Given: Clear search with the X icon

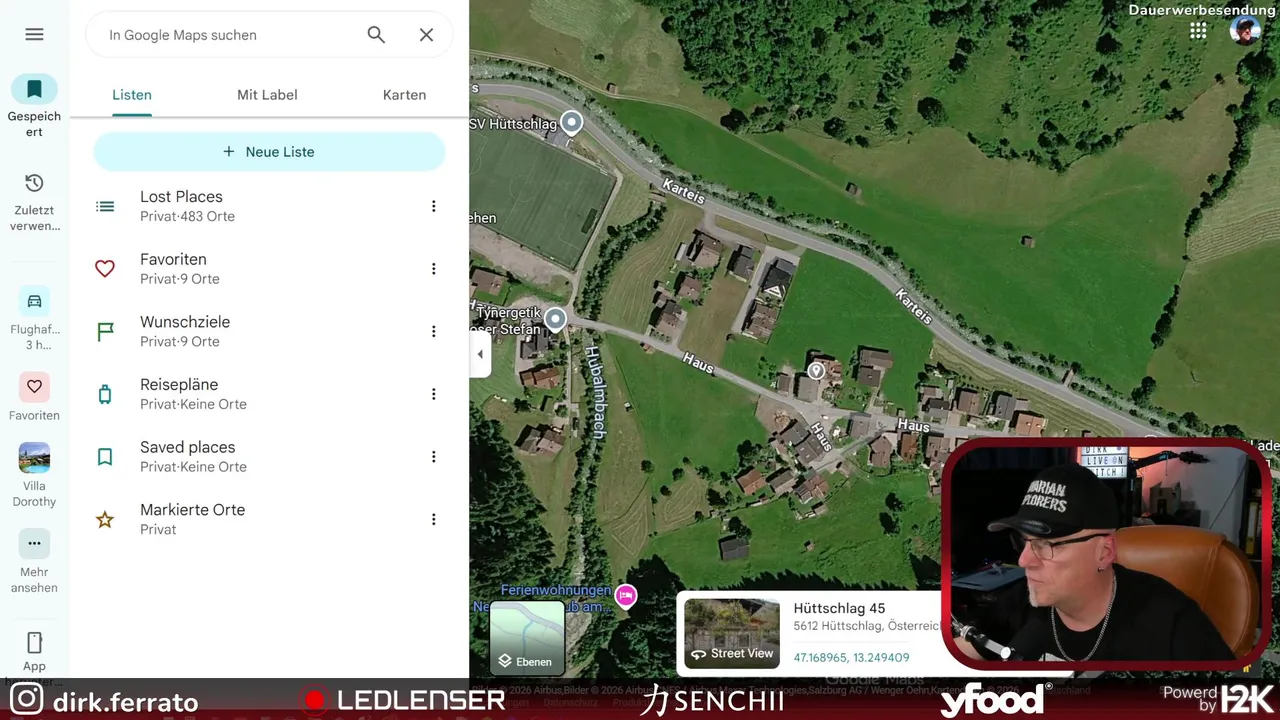Looking at the screenshot, I should 426,35.
